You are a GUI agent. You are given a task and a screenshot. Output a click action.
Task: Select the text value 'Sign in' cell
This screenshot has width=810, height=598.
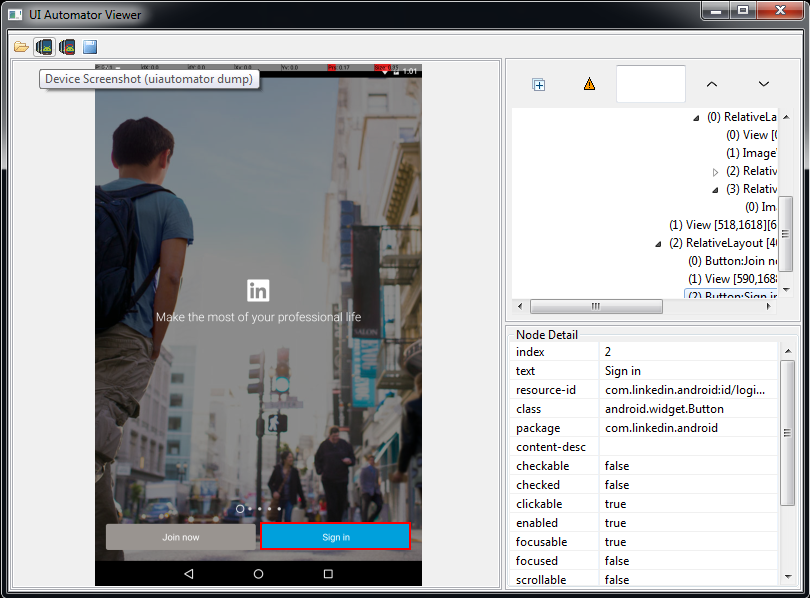point(688,371)
